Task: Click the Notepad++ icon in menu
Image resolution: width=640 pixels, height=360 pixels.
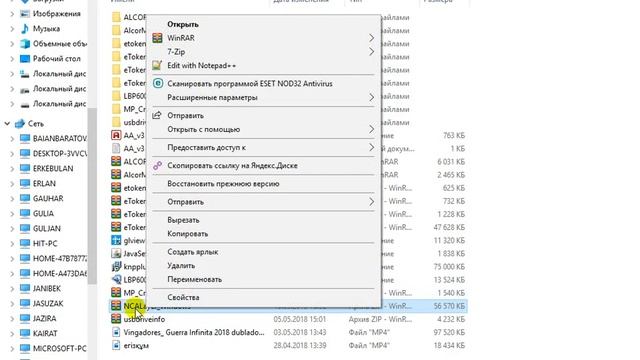Action: [157, 65]
